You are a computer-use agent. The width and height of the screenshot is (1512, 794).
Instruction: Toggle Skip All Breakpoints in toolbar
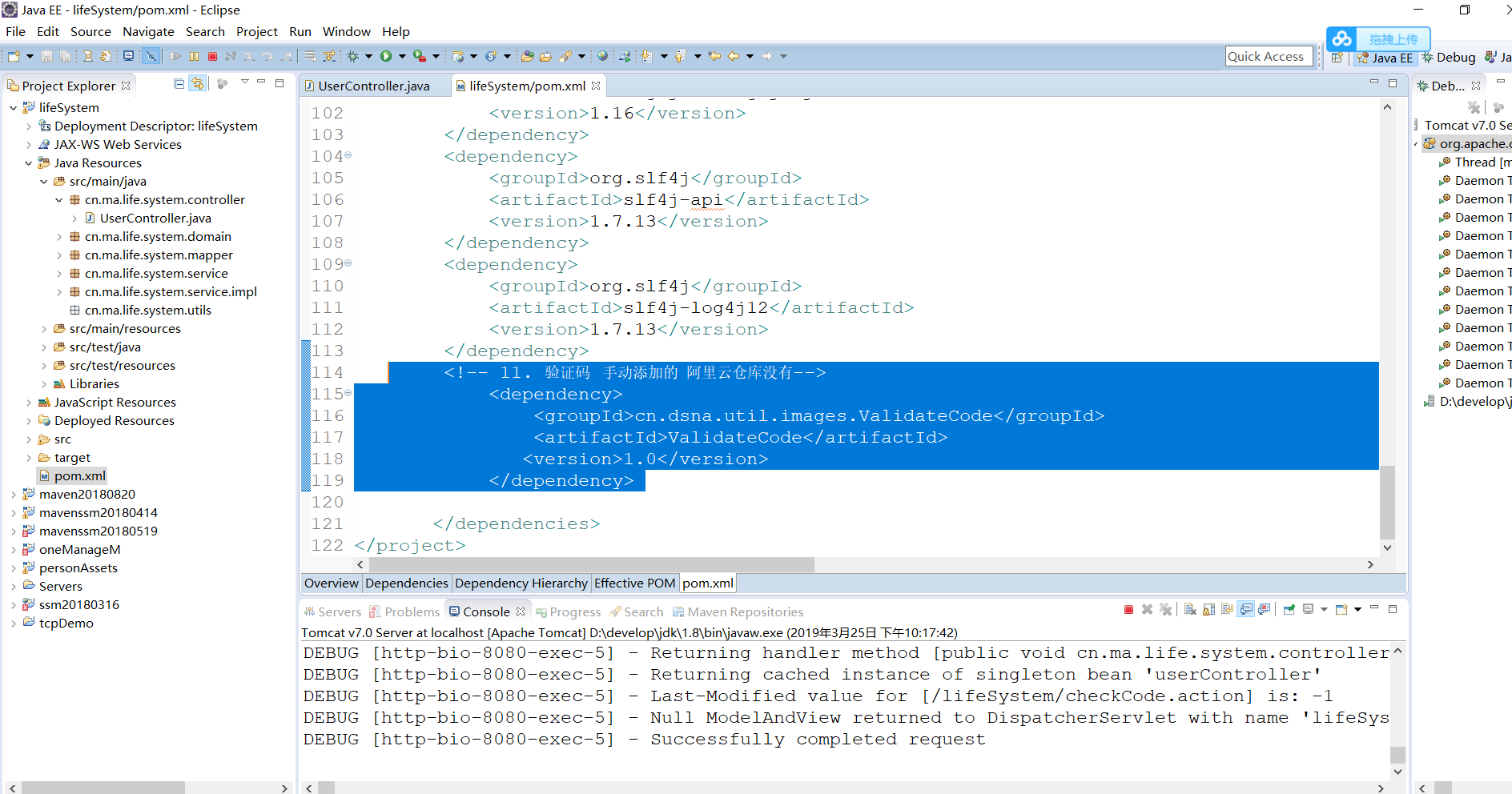tap(151, 56)
